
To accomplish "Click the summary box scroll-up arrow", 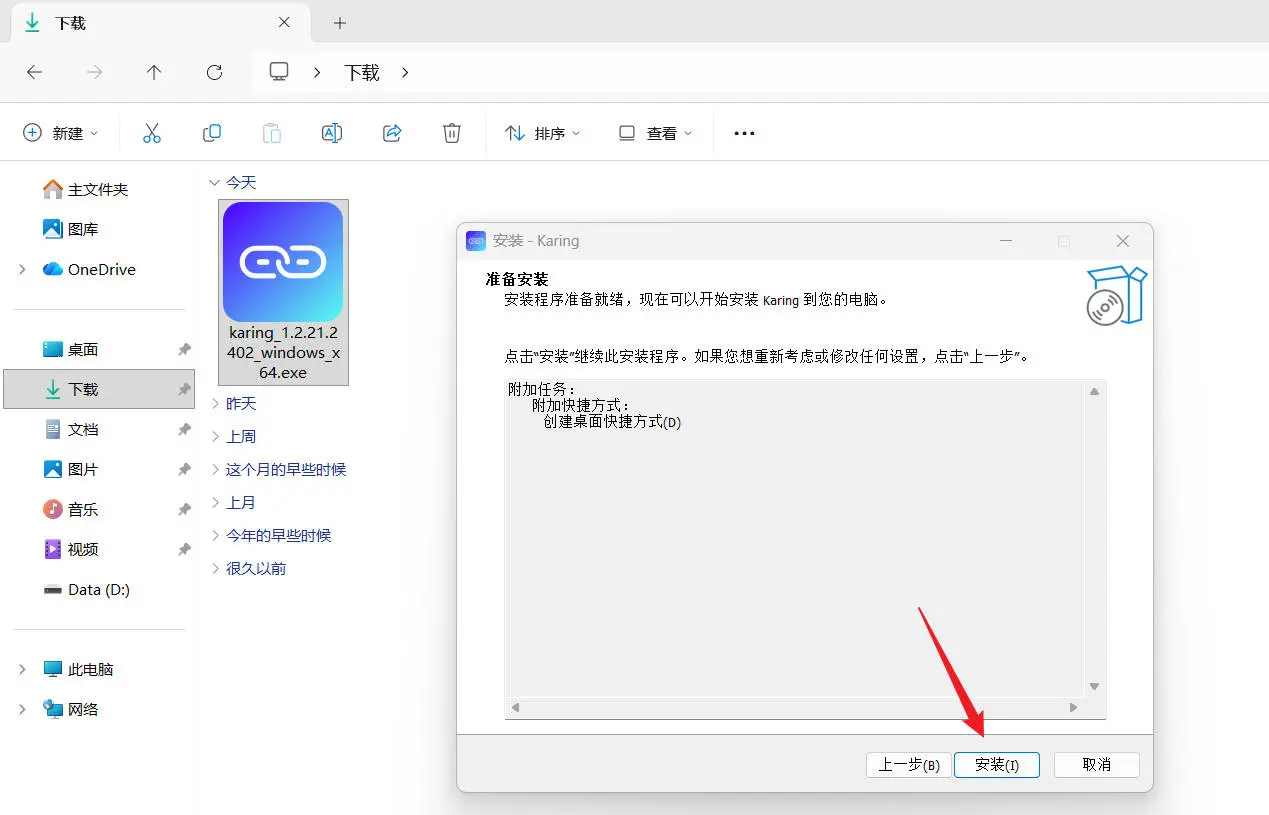I will [1094, 392].
